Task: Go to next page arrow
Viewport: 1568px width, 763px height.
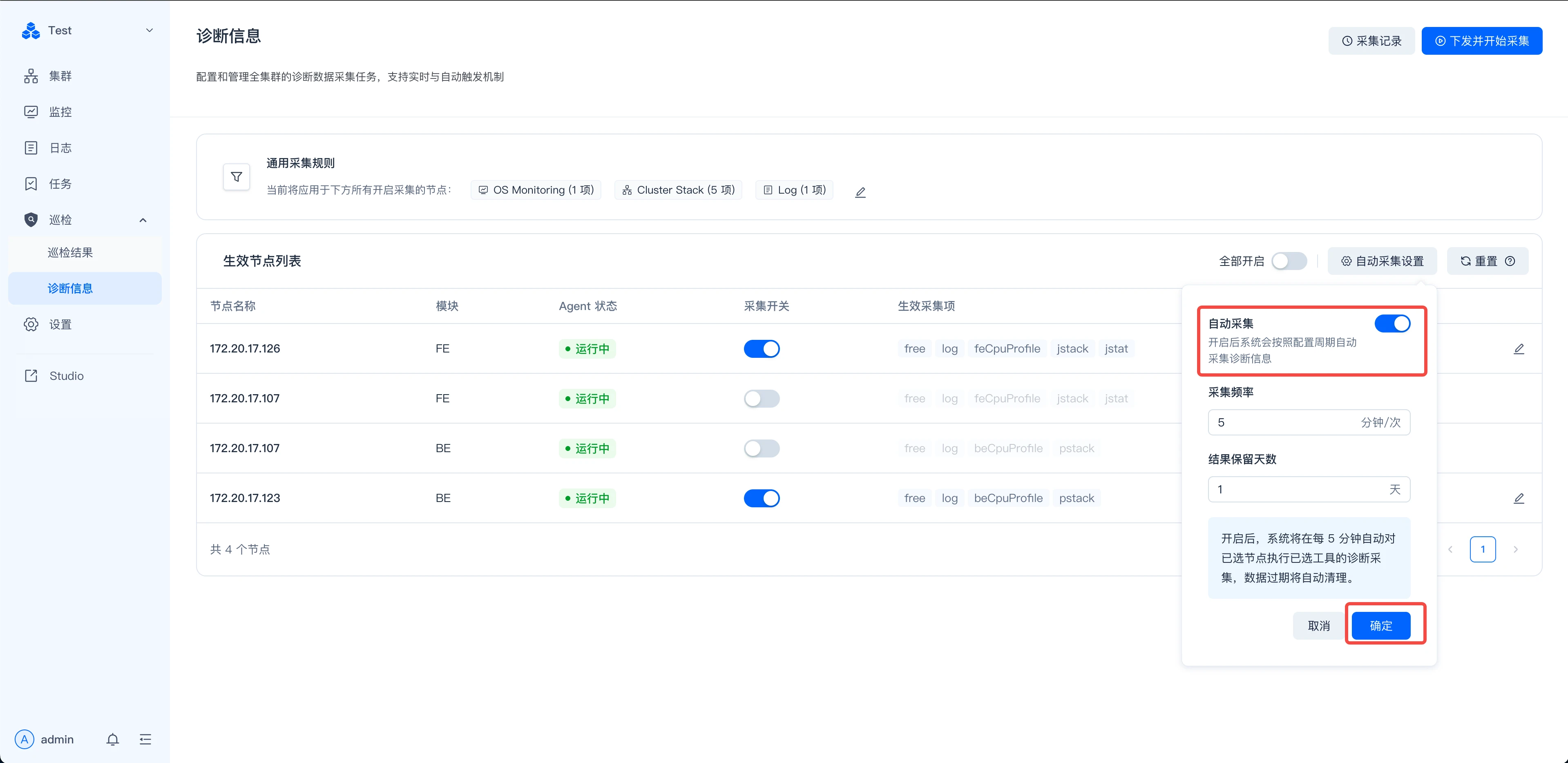Action: point(1516,549)
